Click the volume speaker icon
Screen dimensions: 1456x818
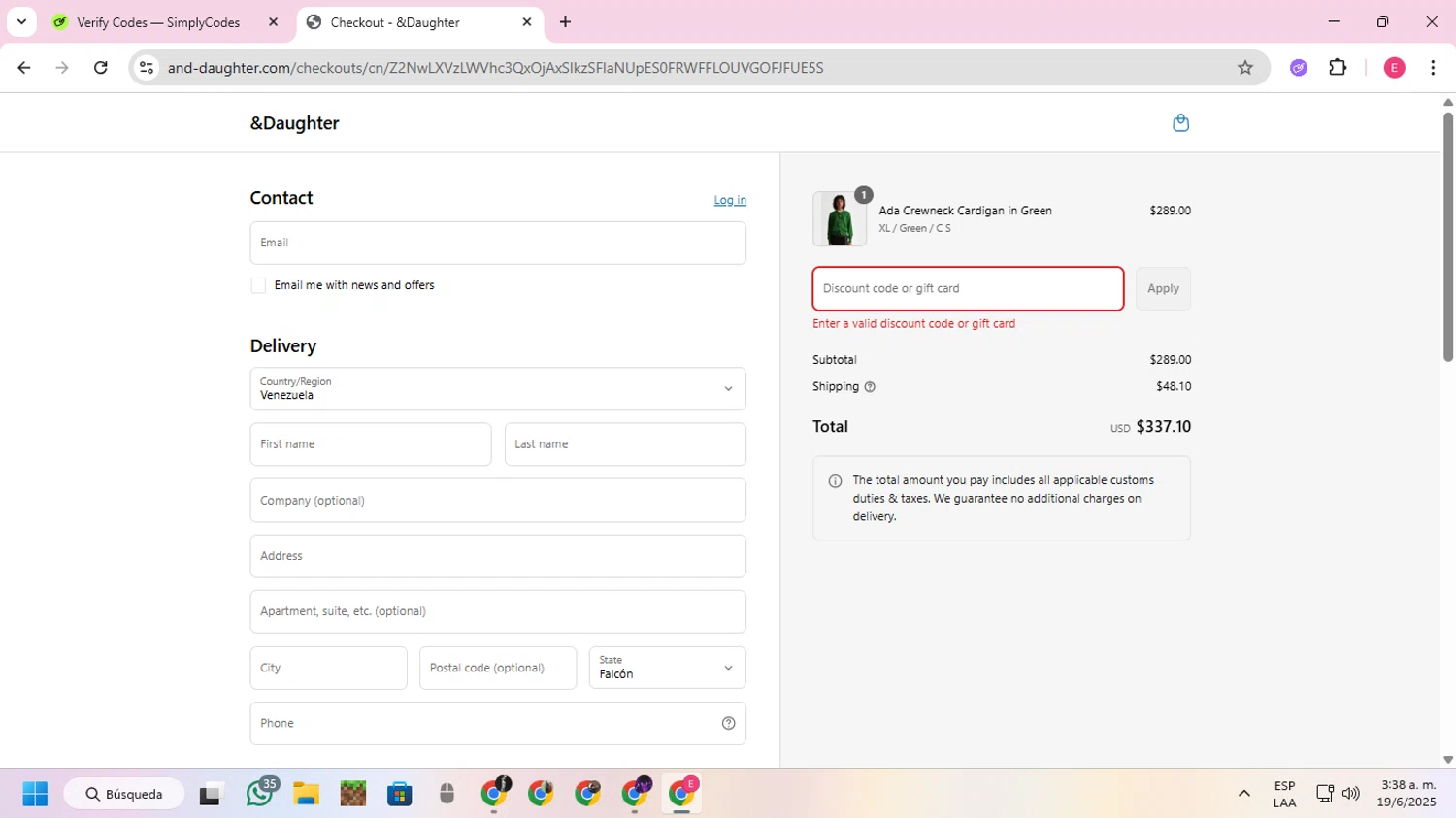coord(1350,794)
